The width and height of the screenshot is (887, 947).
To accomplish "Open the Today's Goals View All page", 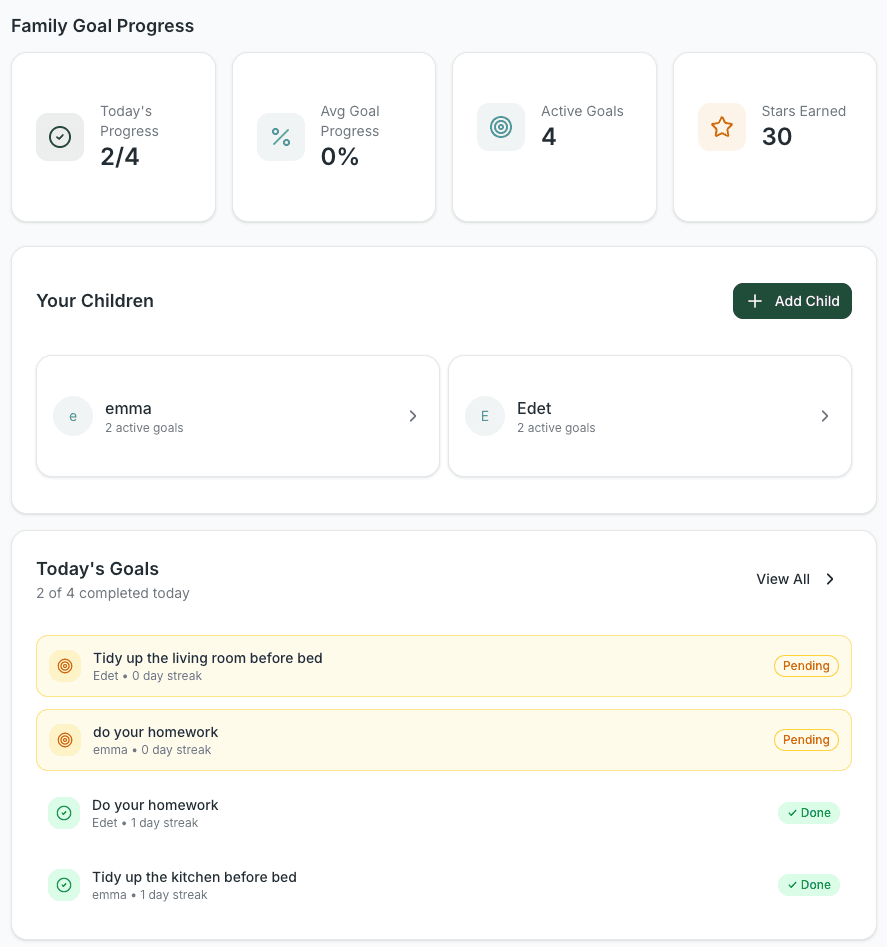I will click(x=782, y=579).
